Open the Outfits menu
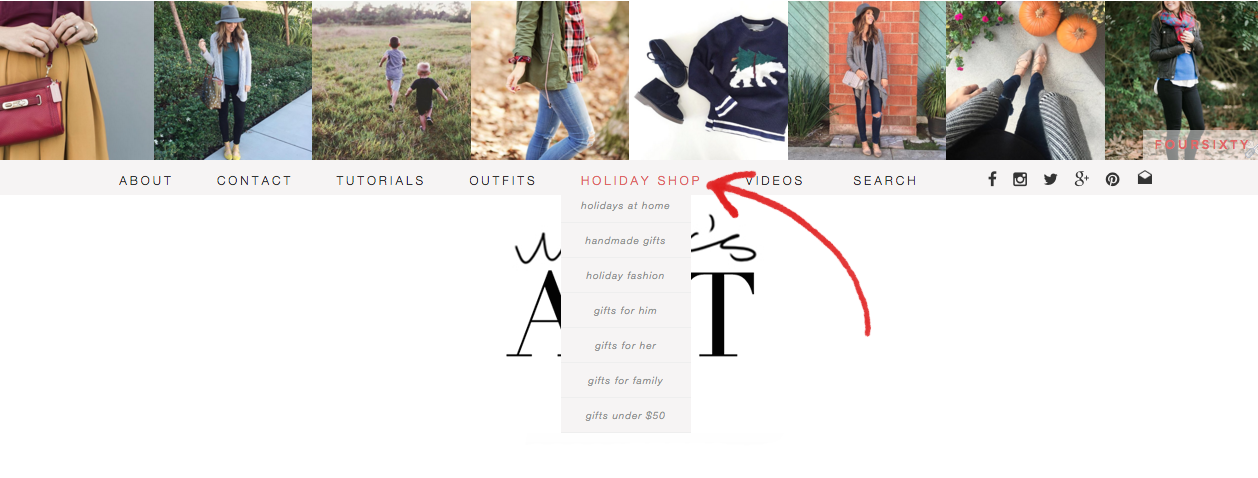Image resolution: width=1258 pixels, height=478 pixels. coord(503,181)
